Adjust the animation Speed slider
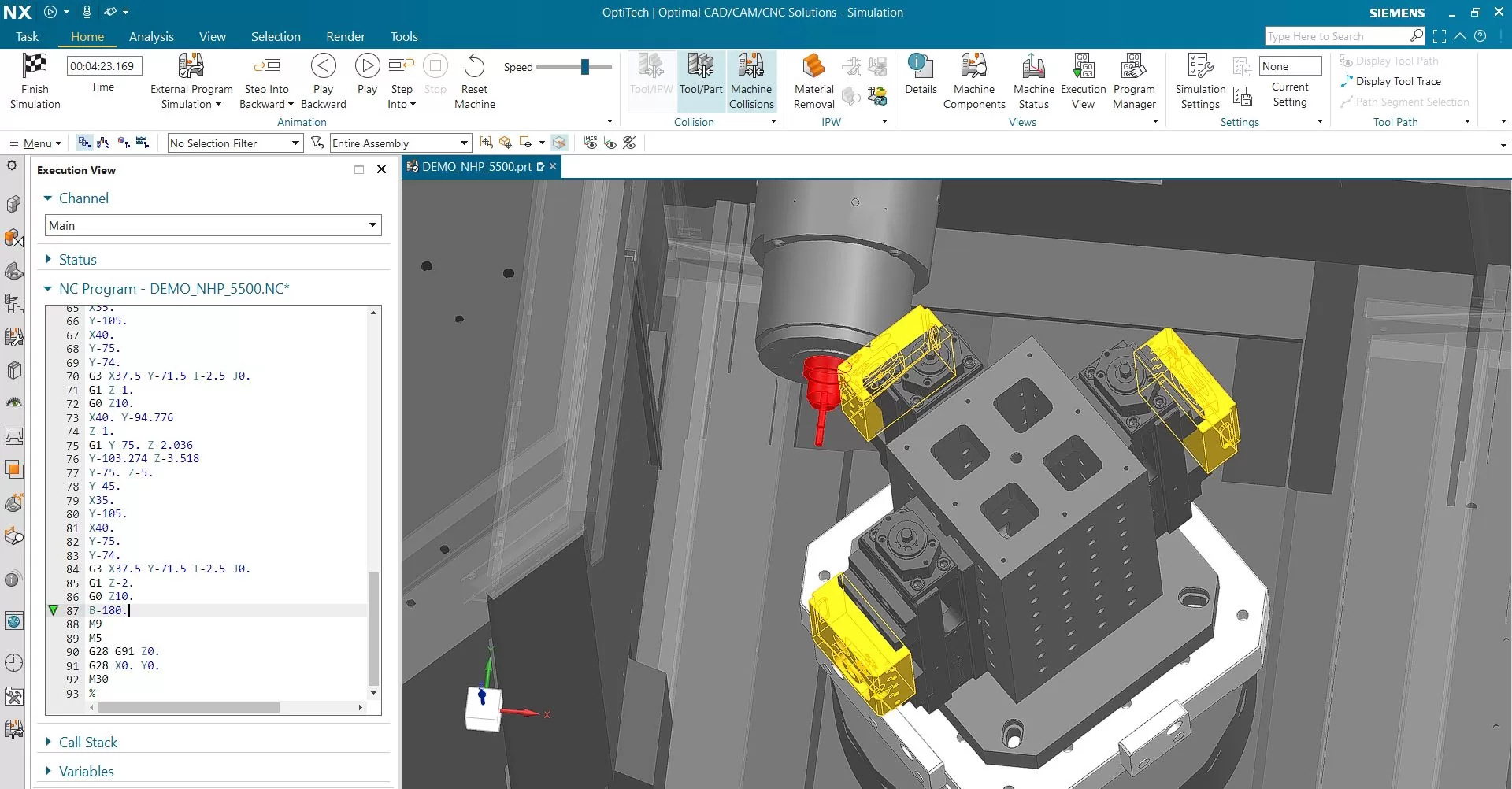Screen dimensions: 1512x789 (x=584, y=67)
